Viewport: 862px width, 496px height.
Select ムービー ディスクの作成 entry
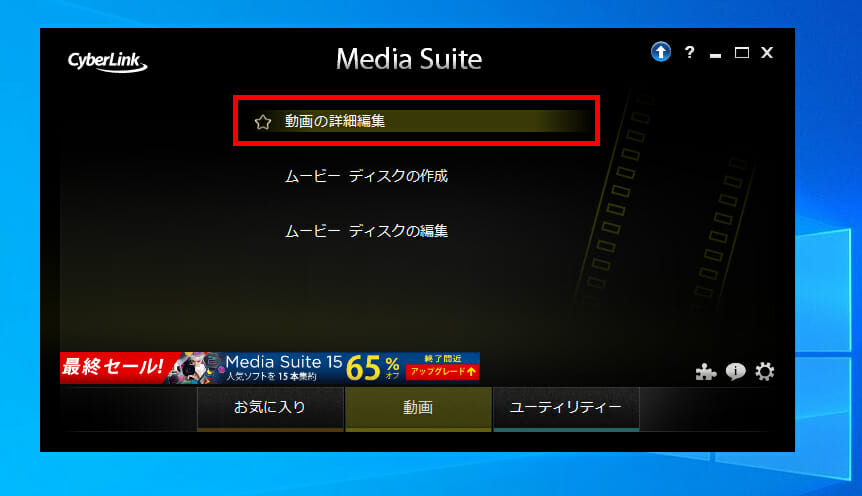(366, 176)
